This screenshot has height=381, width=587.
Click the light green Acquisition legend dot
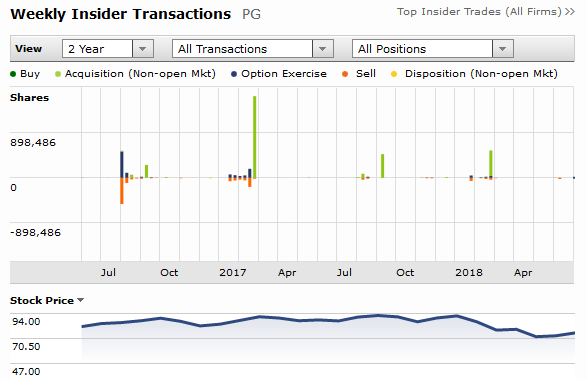(x=58, y=74)
